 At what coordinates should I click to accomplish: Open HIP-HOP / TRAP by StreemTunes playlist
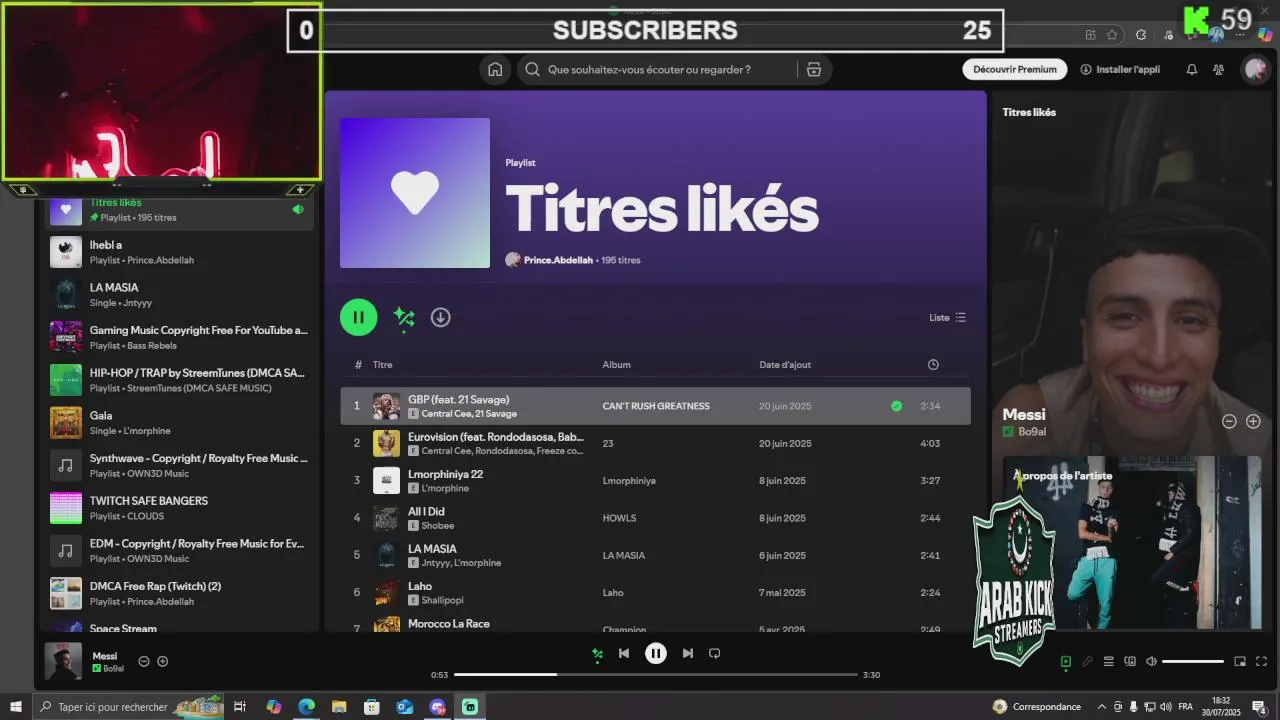click(x=180, y=380)
